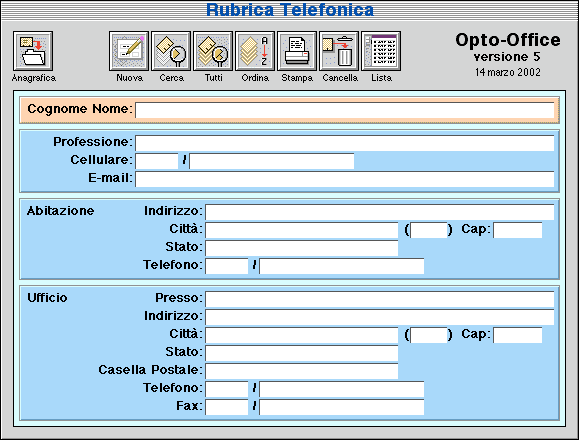
Task: Print with the Stampa printer icon
Action: coord(297,51)
